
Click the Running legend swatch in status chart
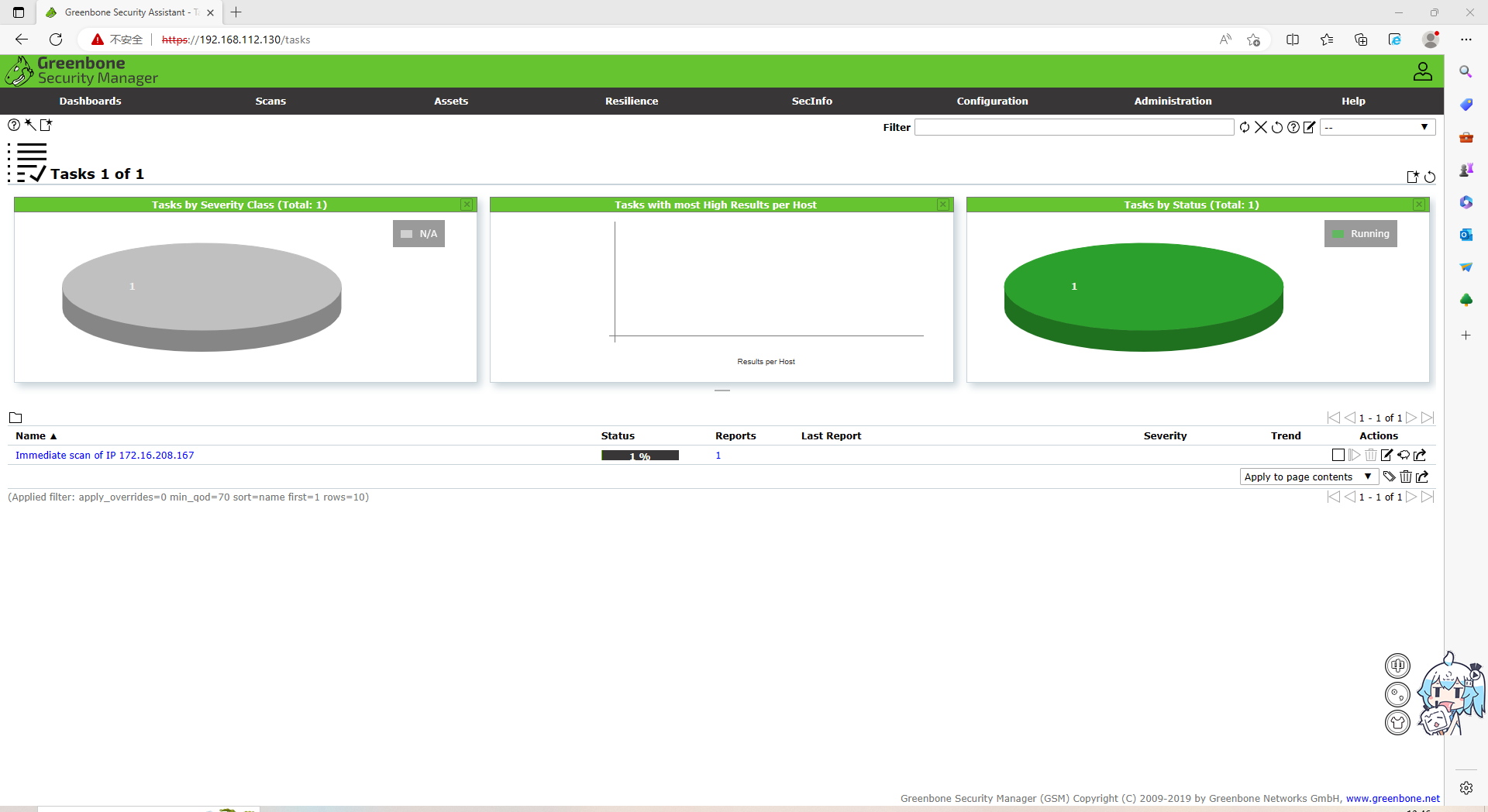(1338, 234)
